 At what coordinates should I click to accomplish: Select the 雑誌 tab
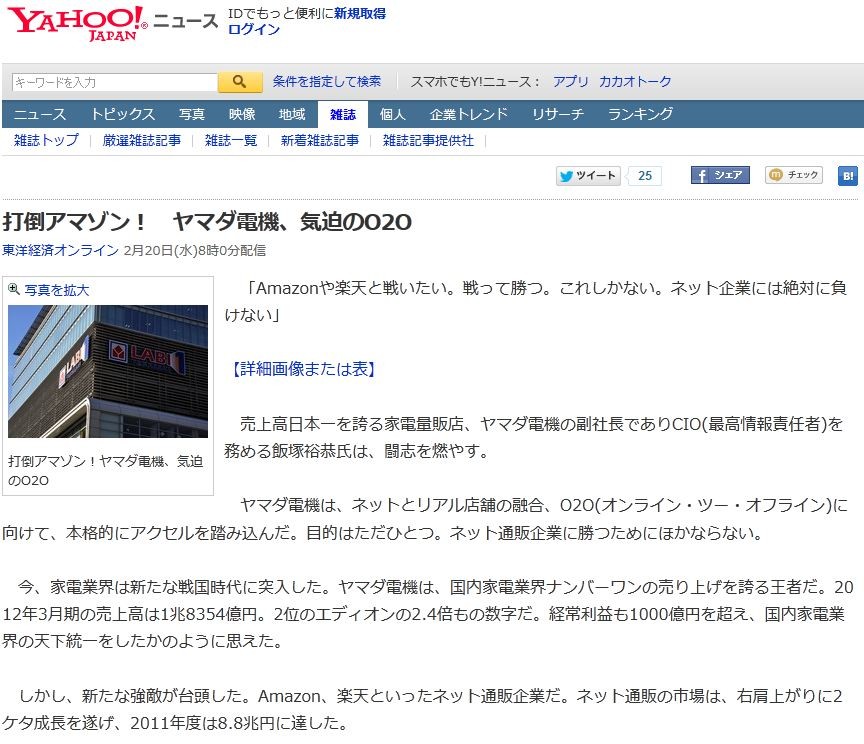[343, 114]
